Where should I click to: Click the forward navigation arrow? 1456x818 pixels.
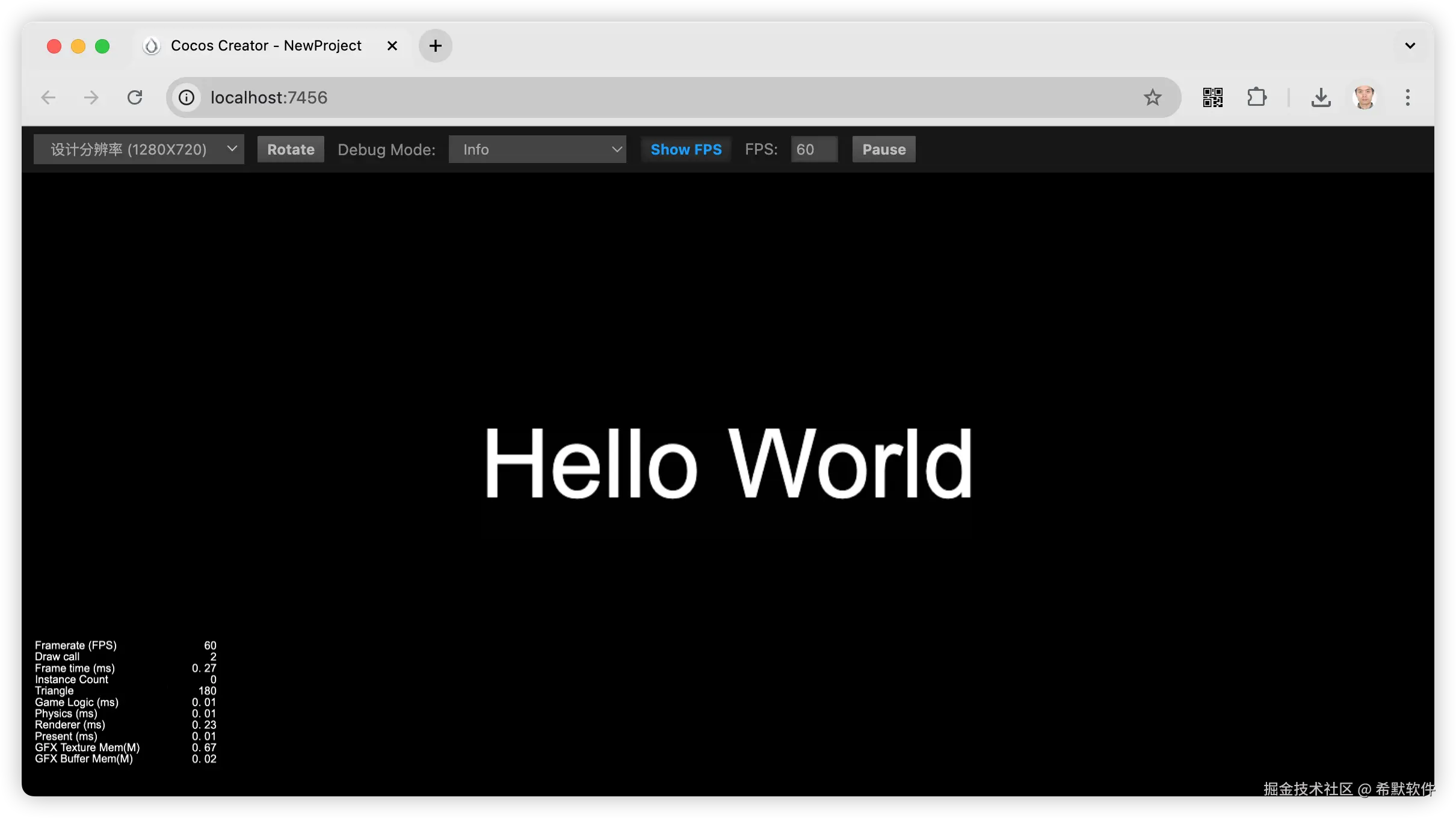point(91,97)
